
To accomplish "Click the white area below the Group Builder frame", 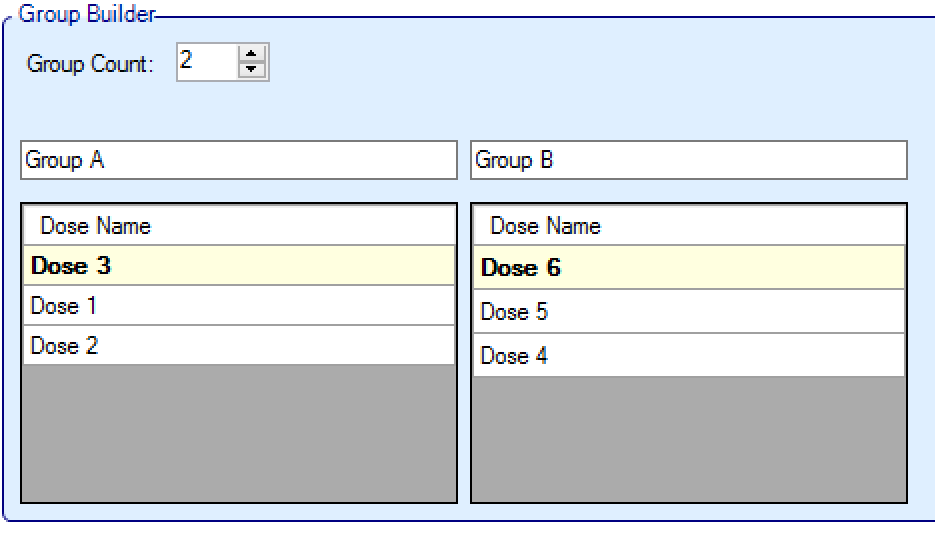I will [467, 528].
